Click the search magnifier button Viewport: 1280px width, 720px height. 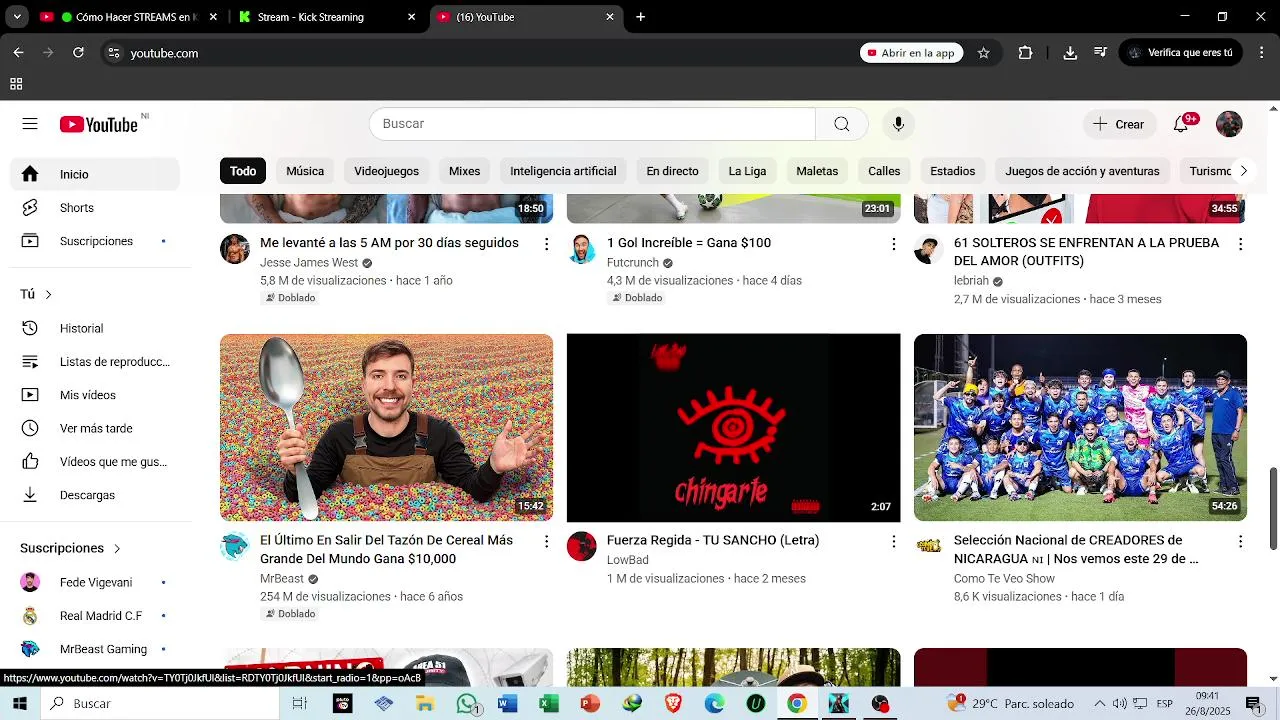842,124
